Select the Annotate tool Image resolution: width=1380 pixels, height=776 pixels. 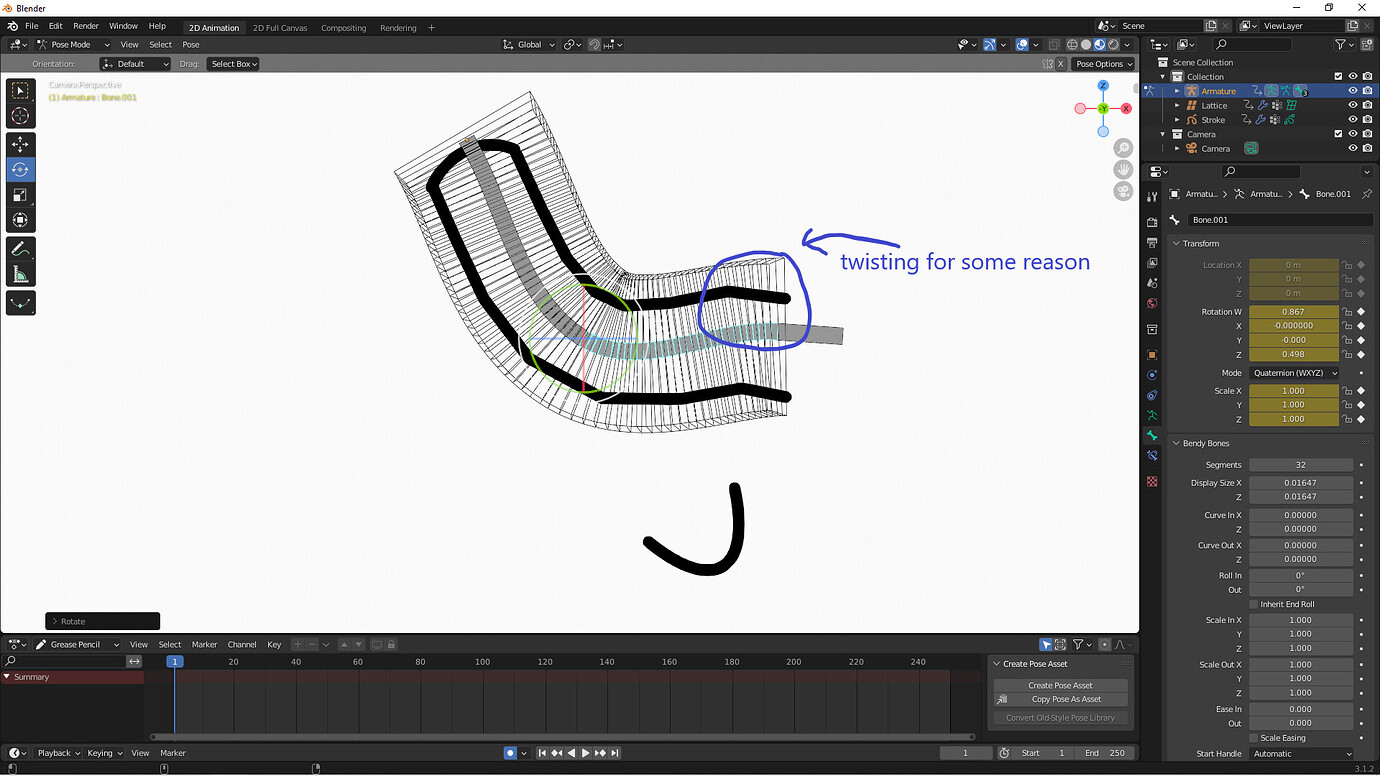20,248
